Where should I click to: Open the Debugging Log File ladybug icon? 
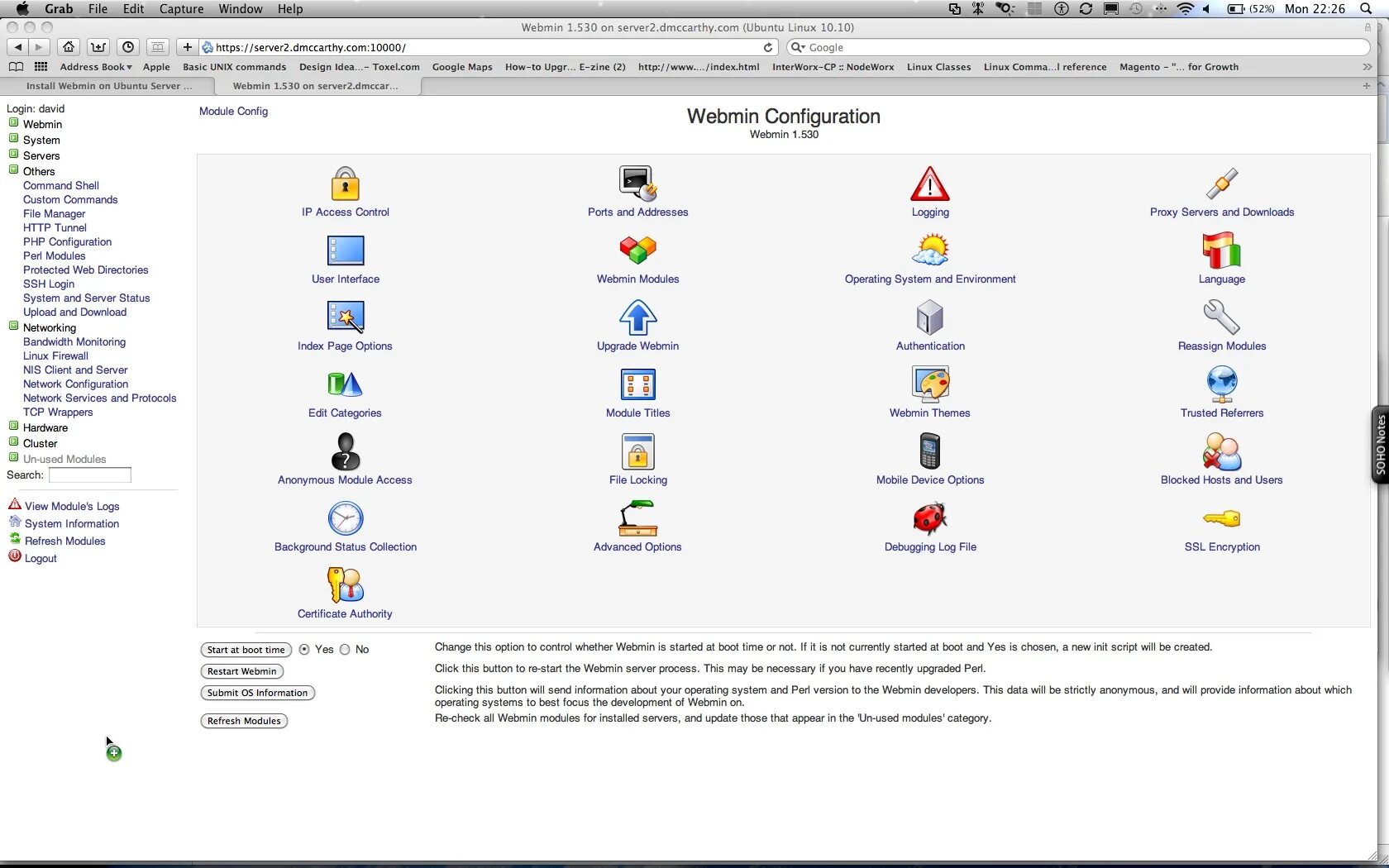coord(930,518)
